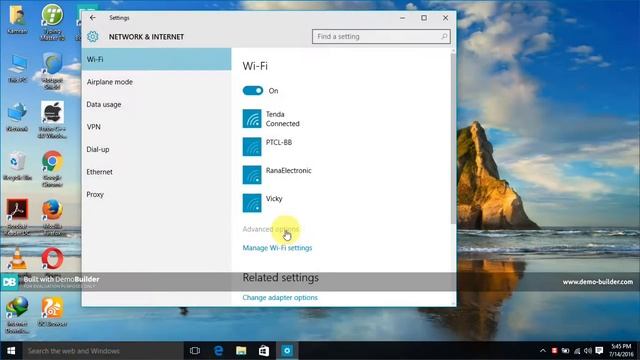Select the Tenda Connected network entry
Image resolution: width=640 pixels, height=360 pixels.
point(282,119)
